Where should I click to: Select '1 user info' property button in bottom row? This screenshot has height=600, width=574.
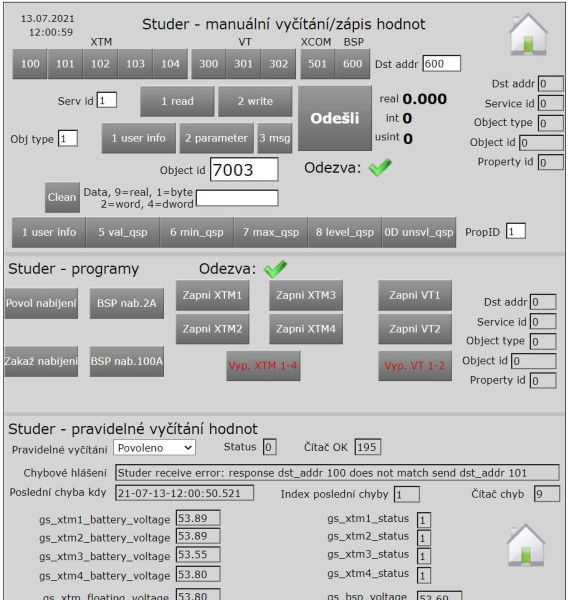(49, 232)
